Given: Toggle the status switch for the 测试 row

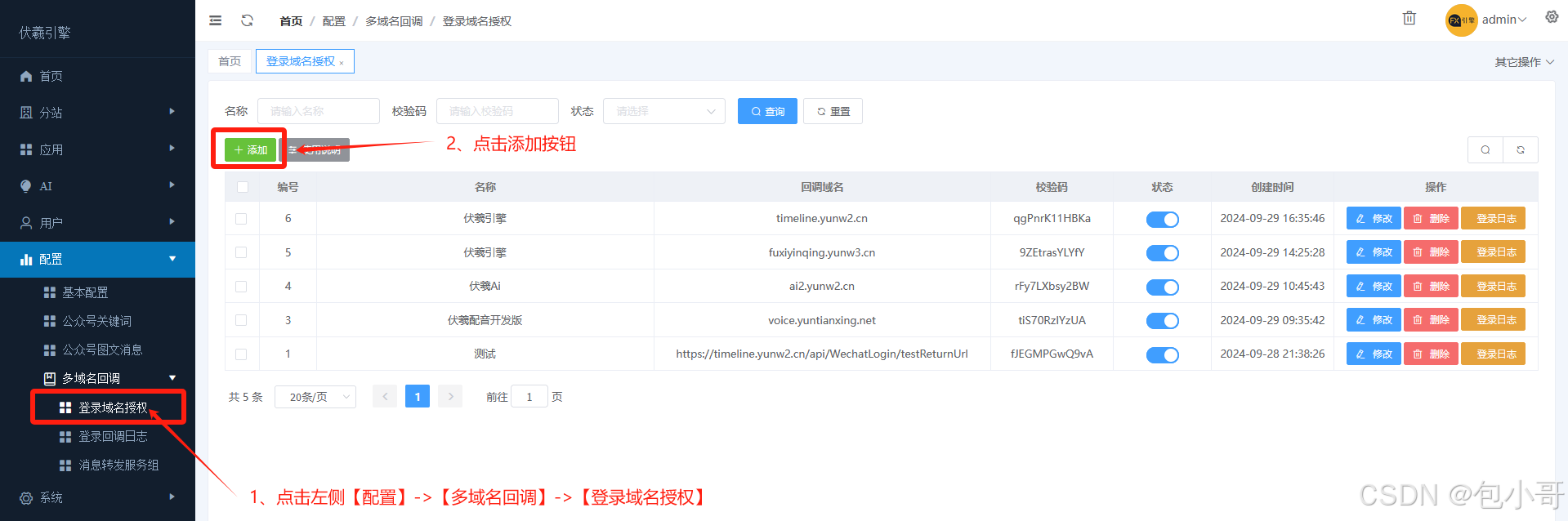Looking at the screenshot, I should pyautogui.click(x=1162, y=355).
